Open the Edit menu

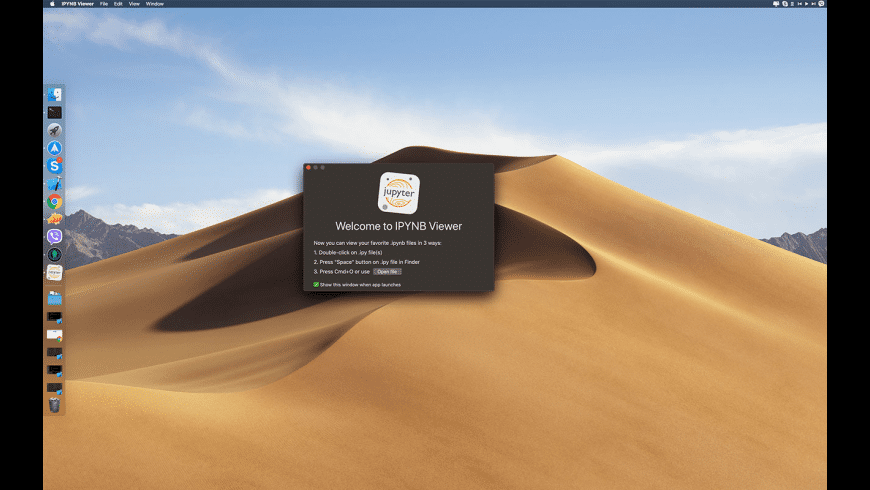click(118, 4)
